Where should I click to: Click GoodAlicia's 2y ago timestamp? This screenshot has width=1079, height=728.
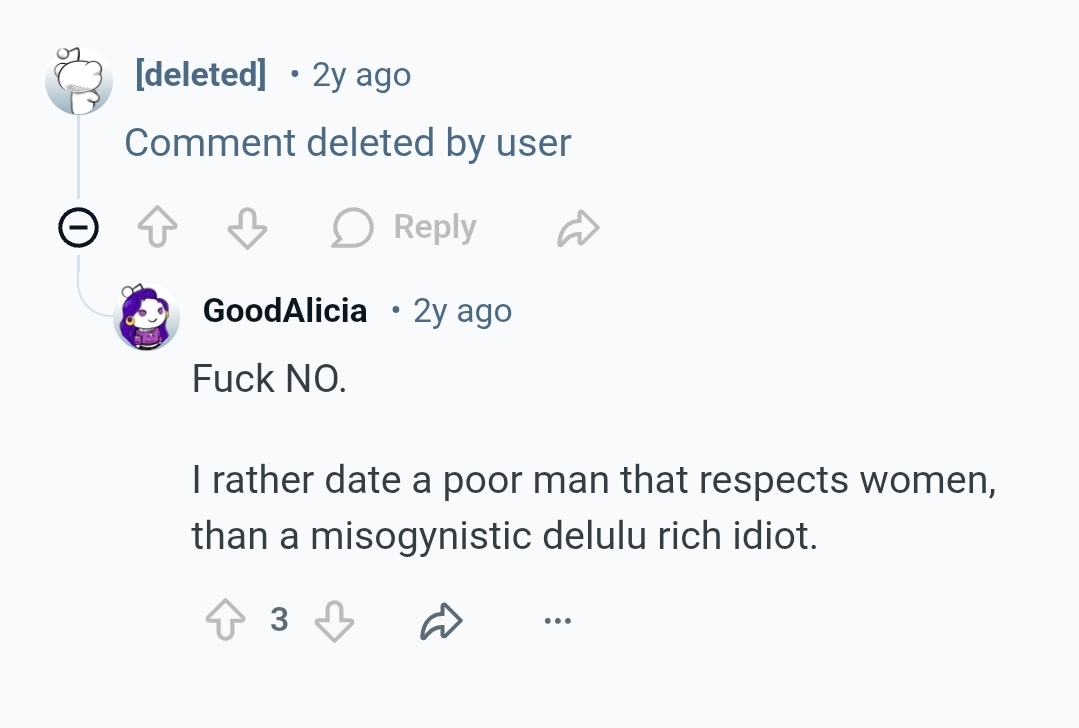pos(462,311)
